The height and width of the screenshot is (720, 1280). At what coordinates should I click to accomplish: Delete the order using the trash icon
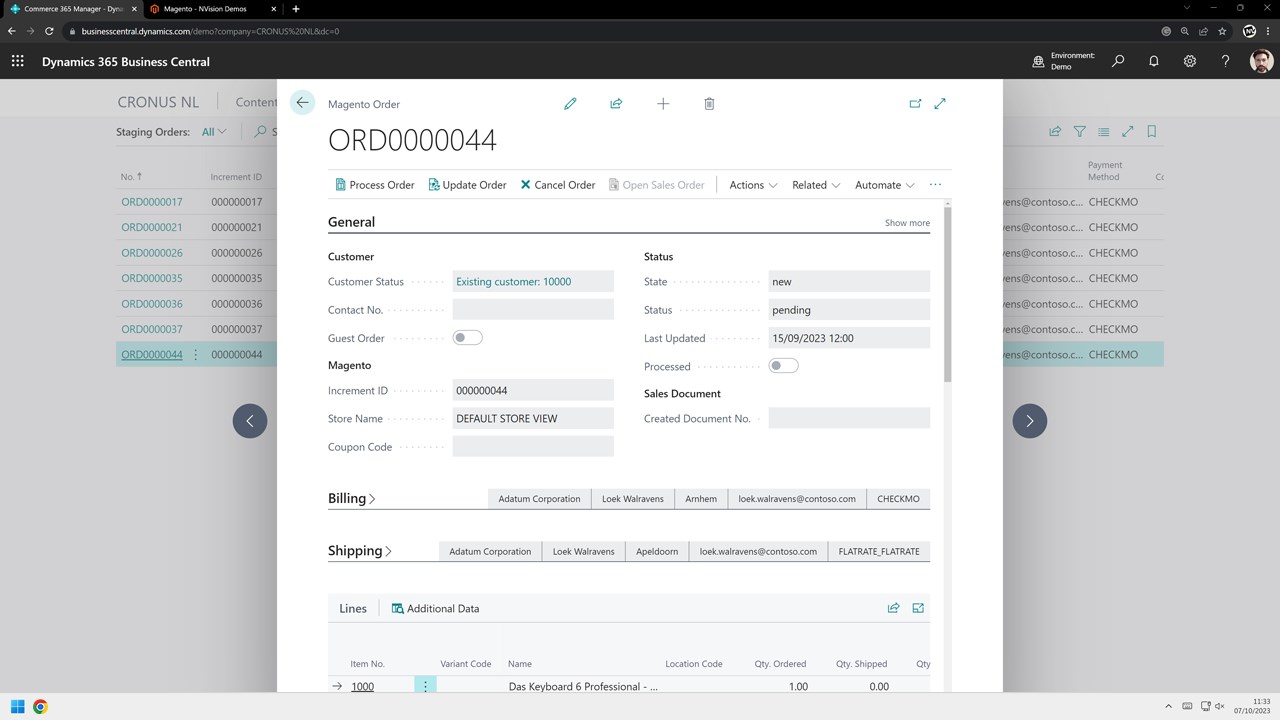pos(709,104)
